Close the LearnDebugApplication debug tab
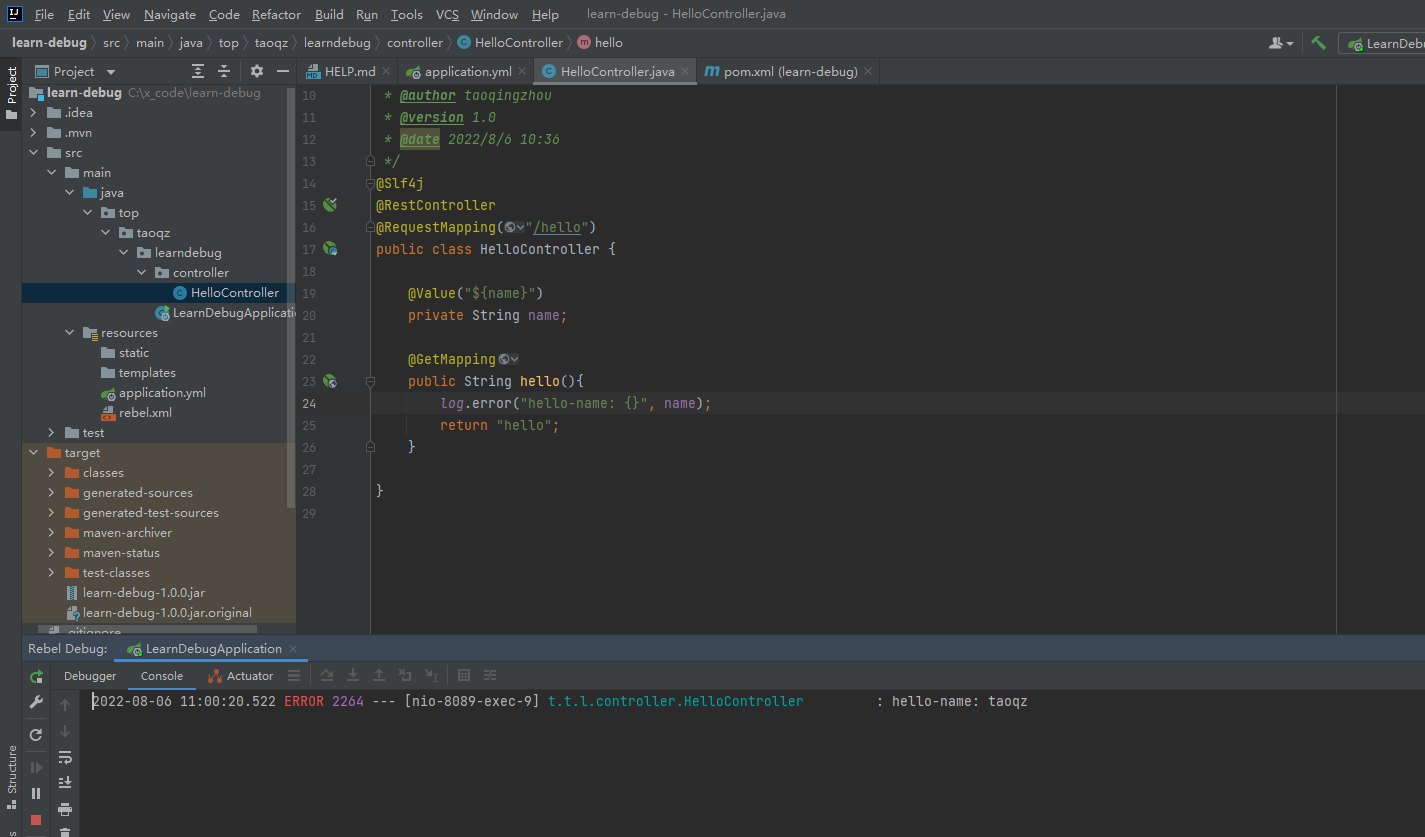 point(294,649)
